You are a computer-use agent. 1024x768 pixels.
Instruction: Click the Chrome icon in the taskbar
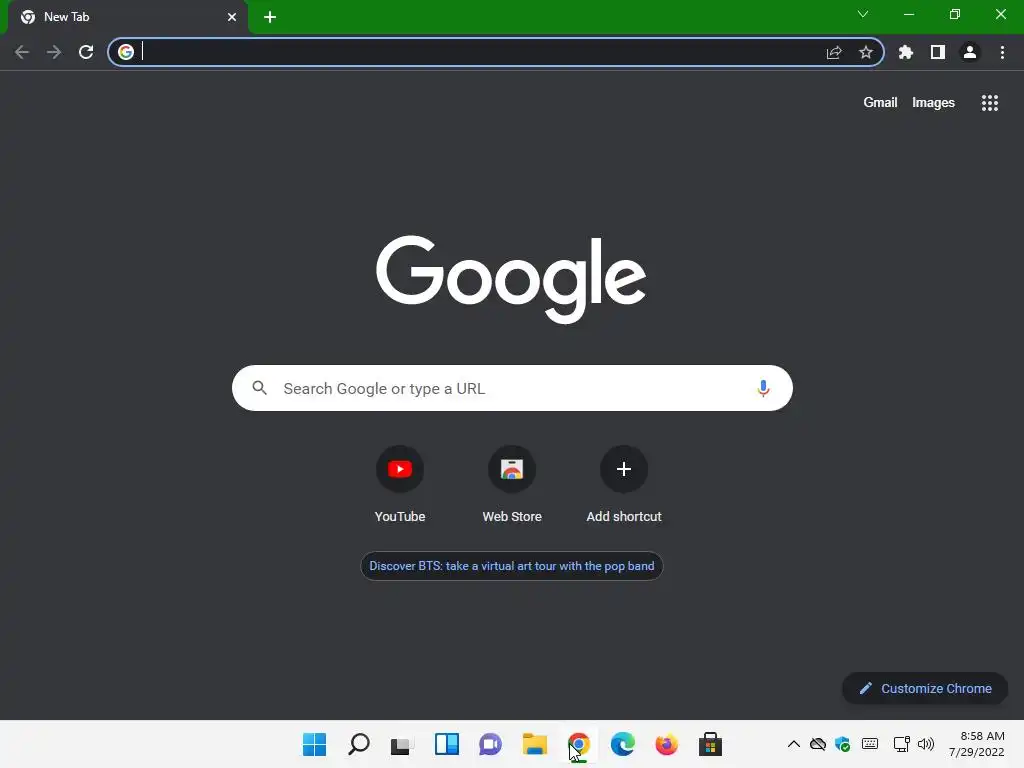579,744
